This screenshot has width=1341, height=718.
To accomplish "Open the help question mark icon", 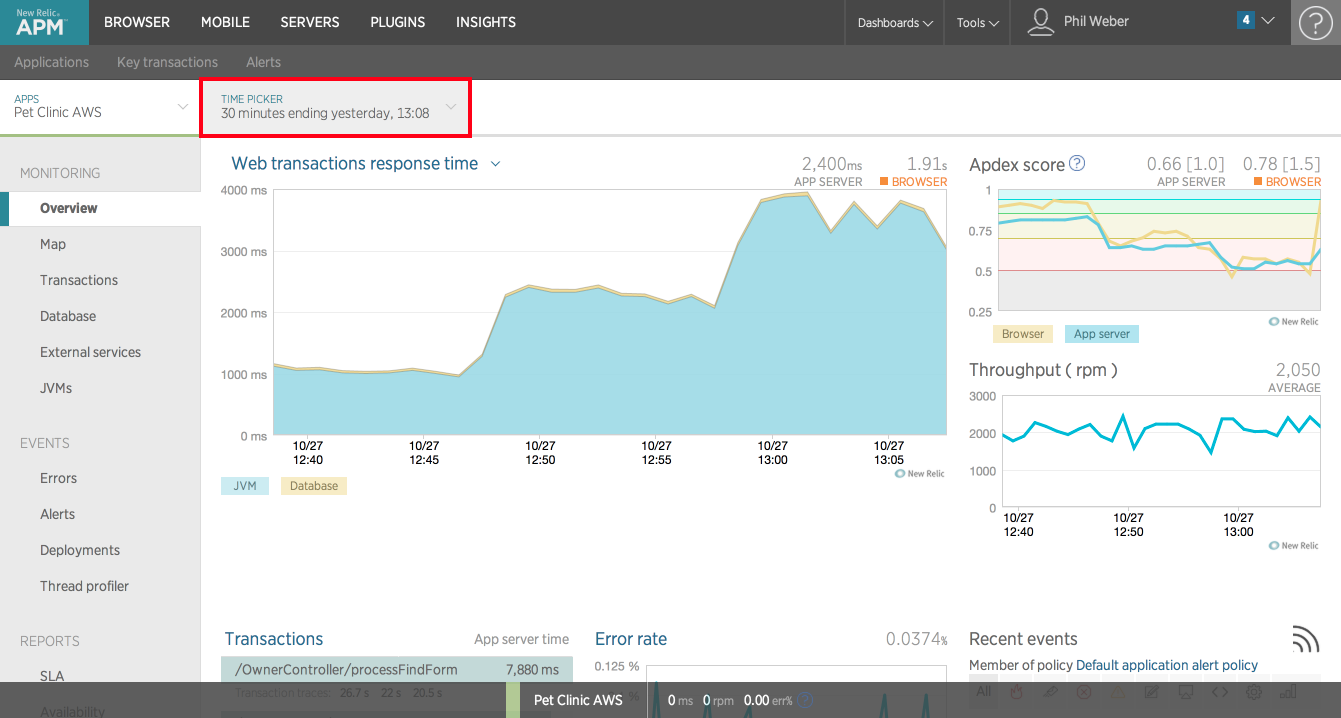I will tap(1315, 22).
